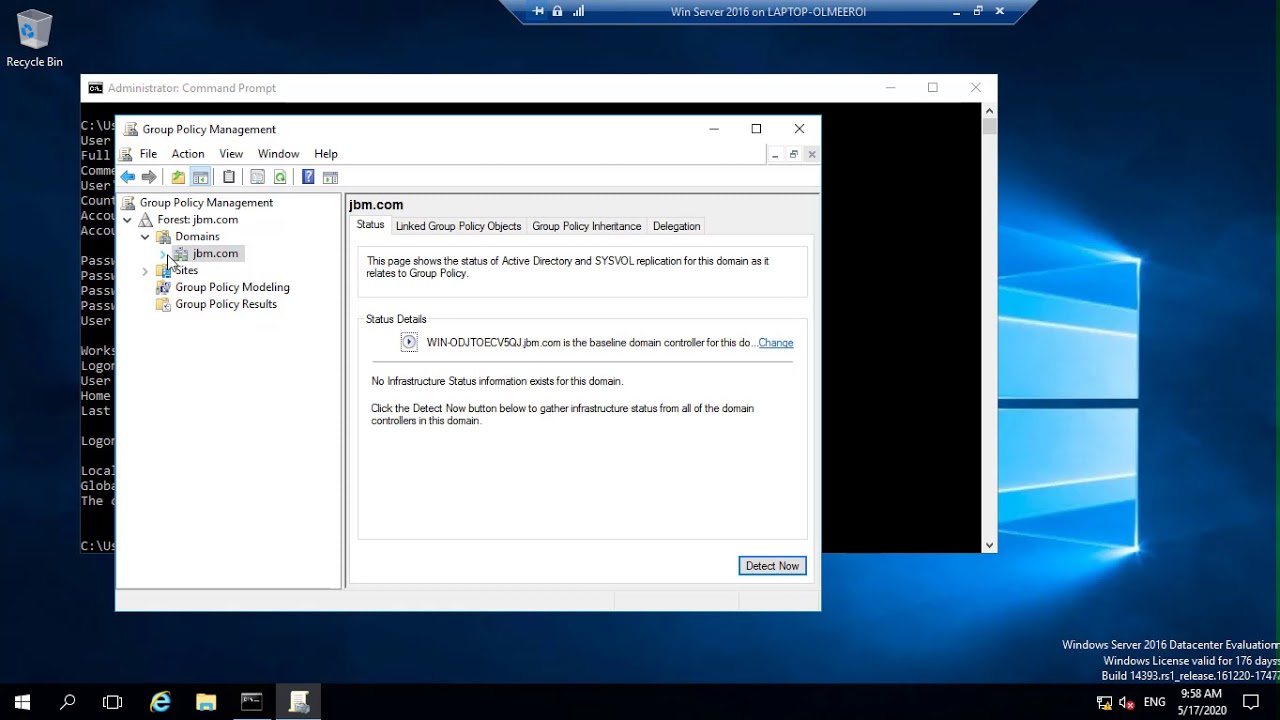Screen dimensions: 1280x720
Task: Toggle the Show/Hide Console Tree icon
Action: coord(200,177)
